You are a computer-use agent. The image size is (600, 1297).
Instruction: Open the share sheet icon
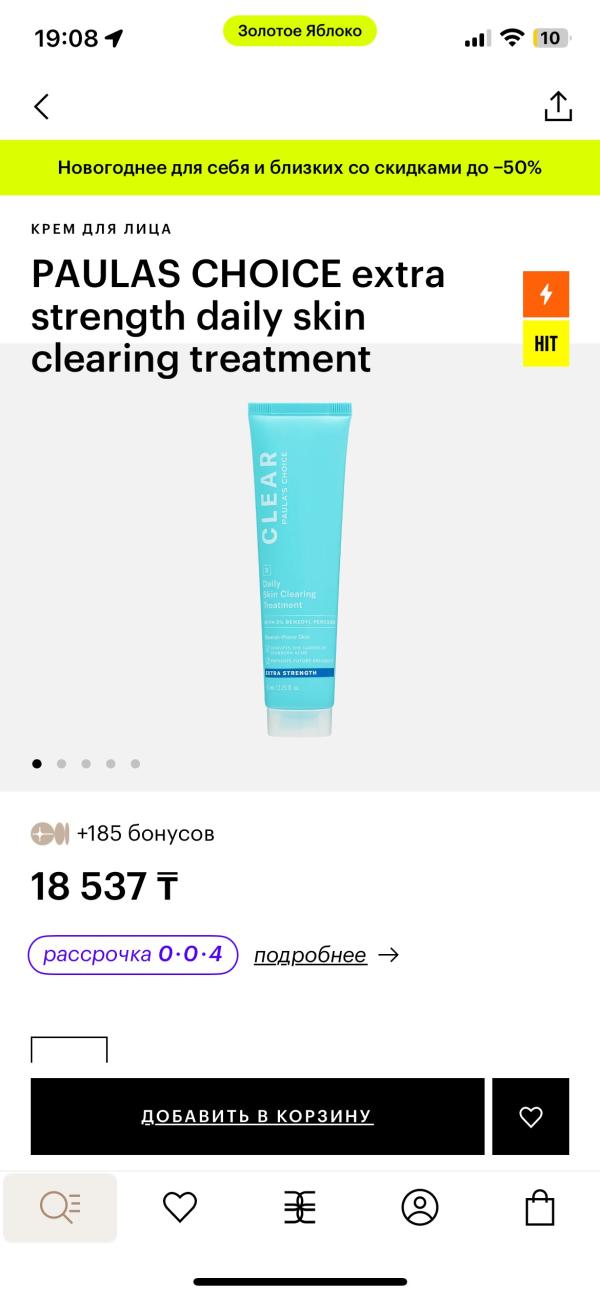557,106
